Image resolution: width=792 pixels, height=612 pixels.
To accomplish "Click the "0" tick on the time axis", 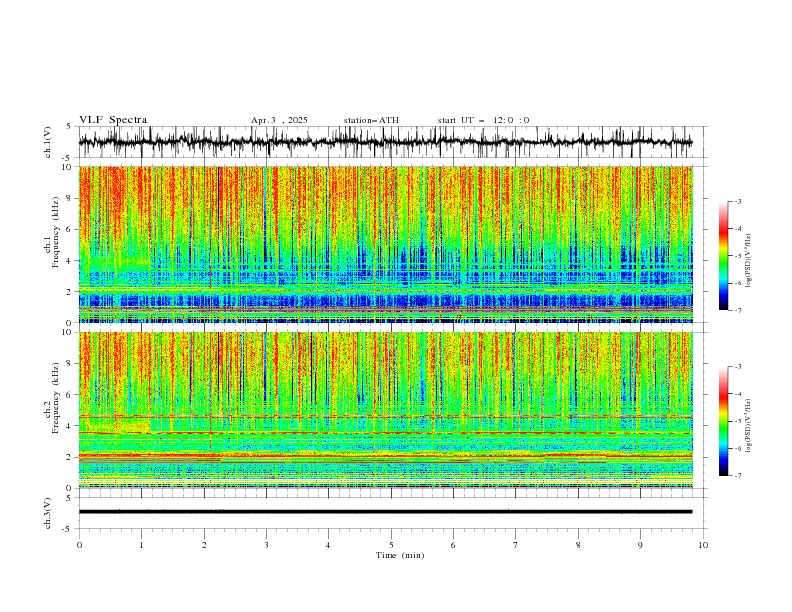I will pos(79,545).
